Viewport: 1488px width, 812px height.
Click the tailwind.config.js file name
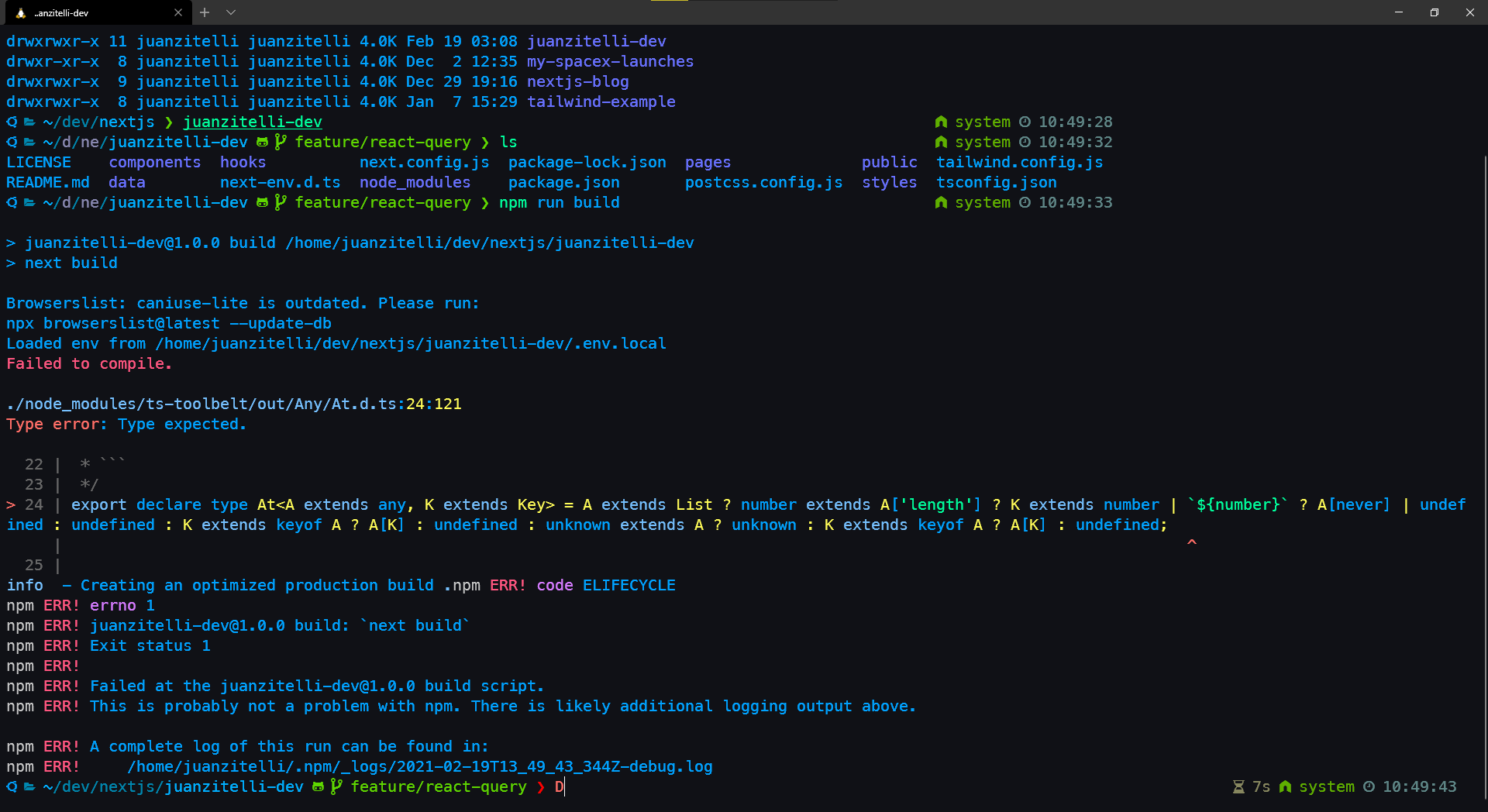click(x=1019, y=162)
